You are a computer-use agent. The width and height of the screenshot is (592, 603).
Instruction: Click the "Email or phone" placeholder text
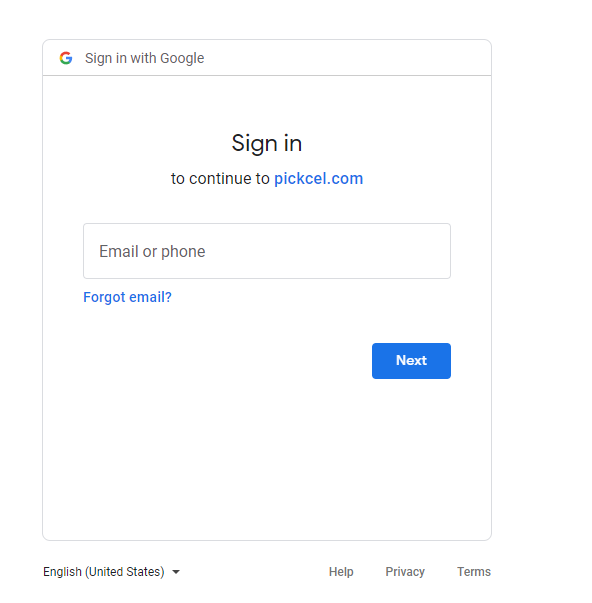click(152, 252)
